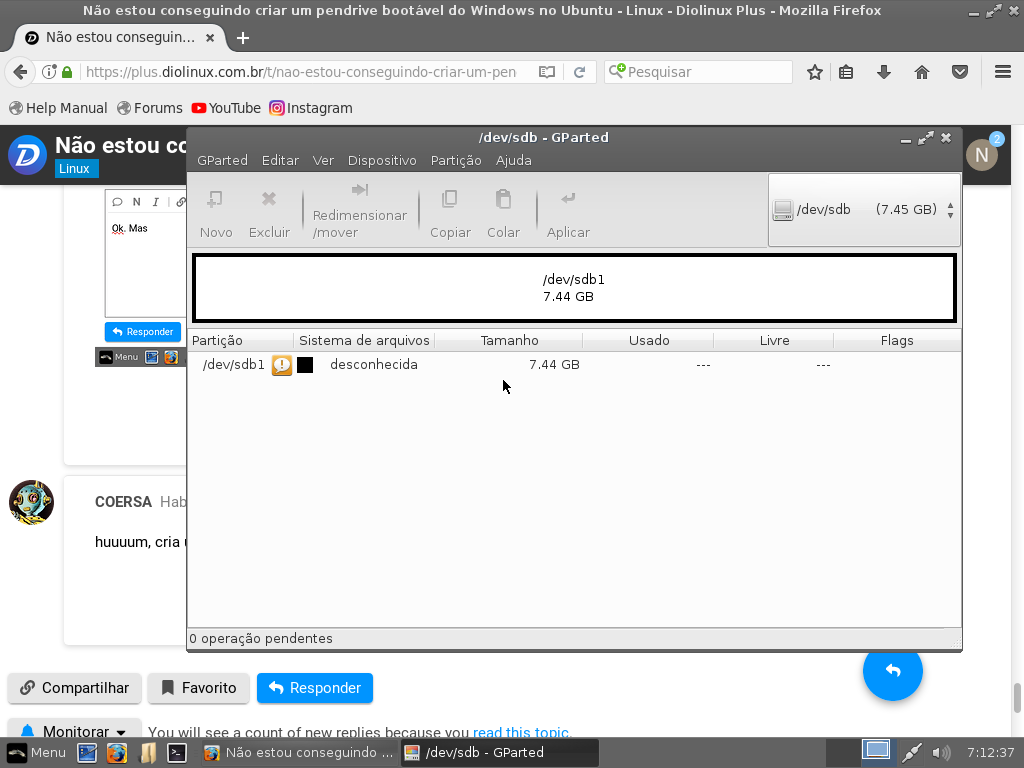Open the /dev/sdb device selector dropdown
The width and height of the screenshot is (1024, 768).
(x=864, y=210)
